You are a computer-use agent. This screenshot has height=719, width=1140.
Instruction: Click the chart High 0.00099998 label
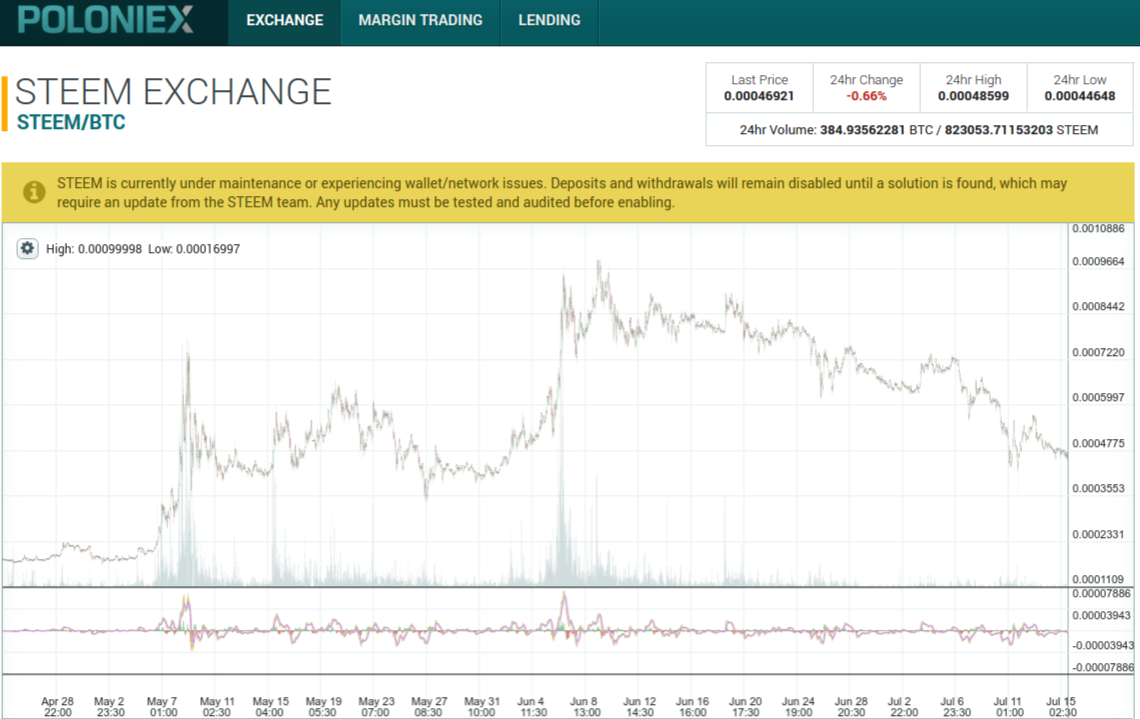tap(94, 249)
